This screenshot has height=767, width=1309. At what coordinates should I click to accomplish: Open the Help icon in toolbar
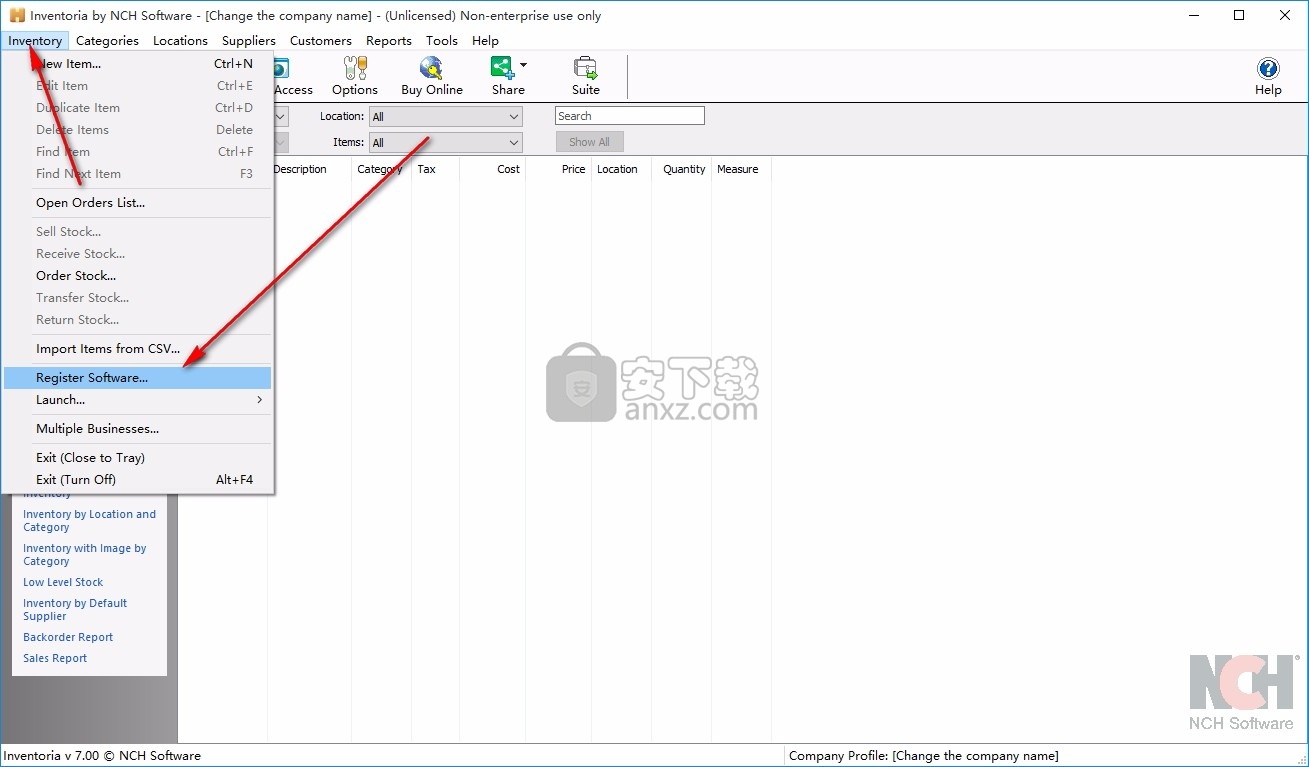[1268, 76]
